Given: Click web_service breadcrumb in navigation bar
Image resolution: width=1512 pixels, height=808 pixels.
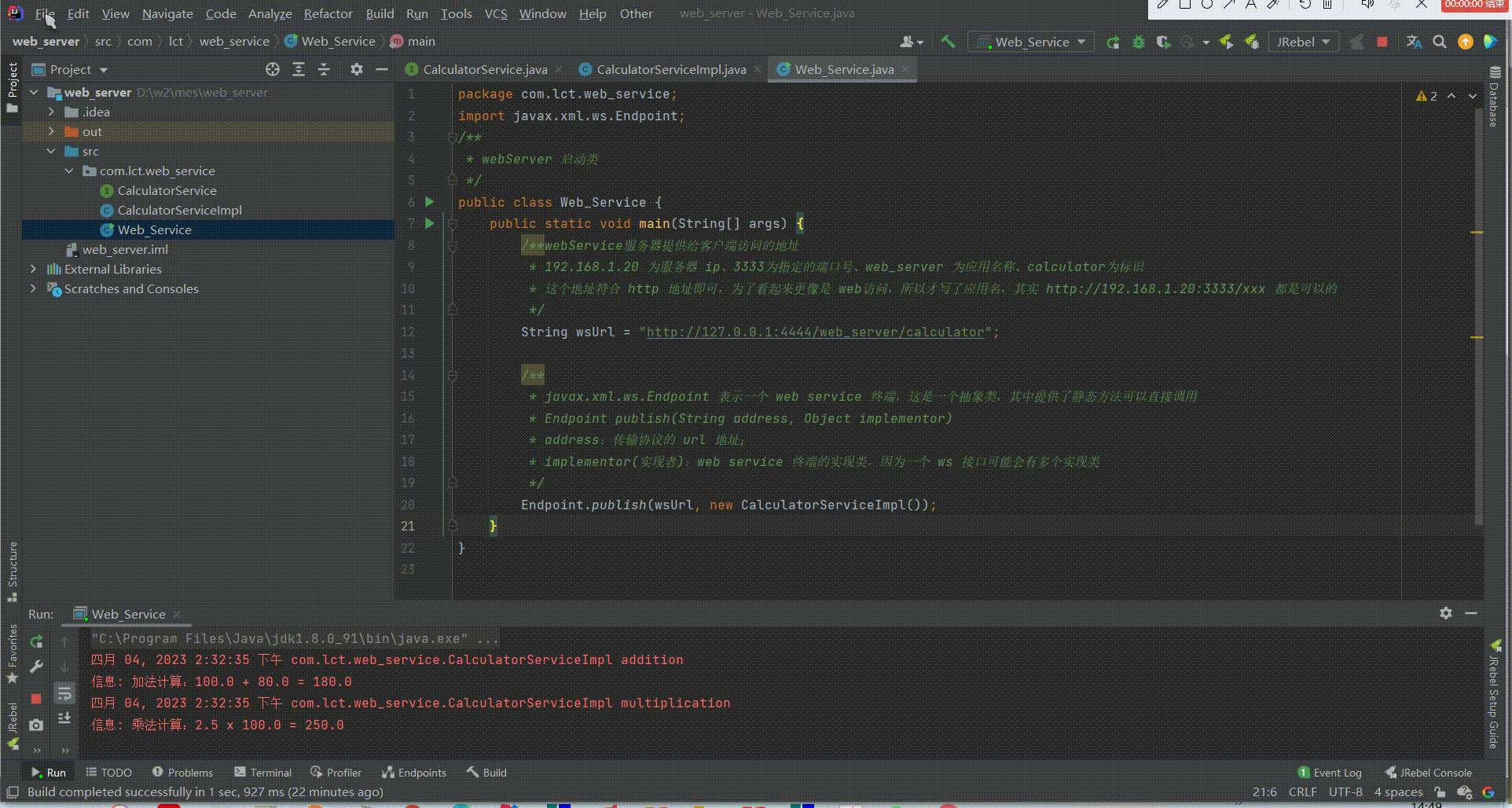Looking at the screenshot, I should 234,42.
